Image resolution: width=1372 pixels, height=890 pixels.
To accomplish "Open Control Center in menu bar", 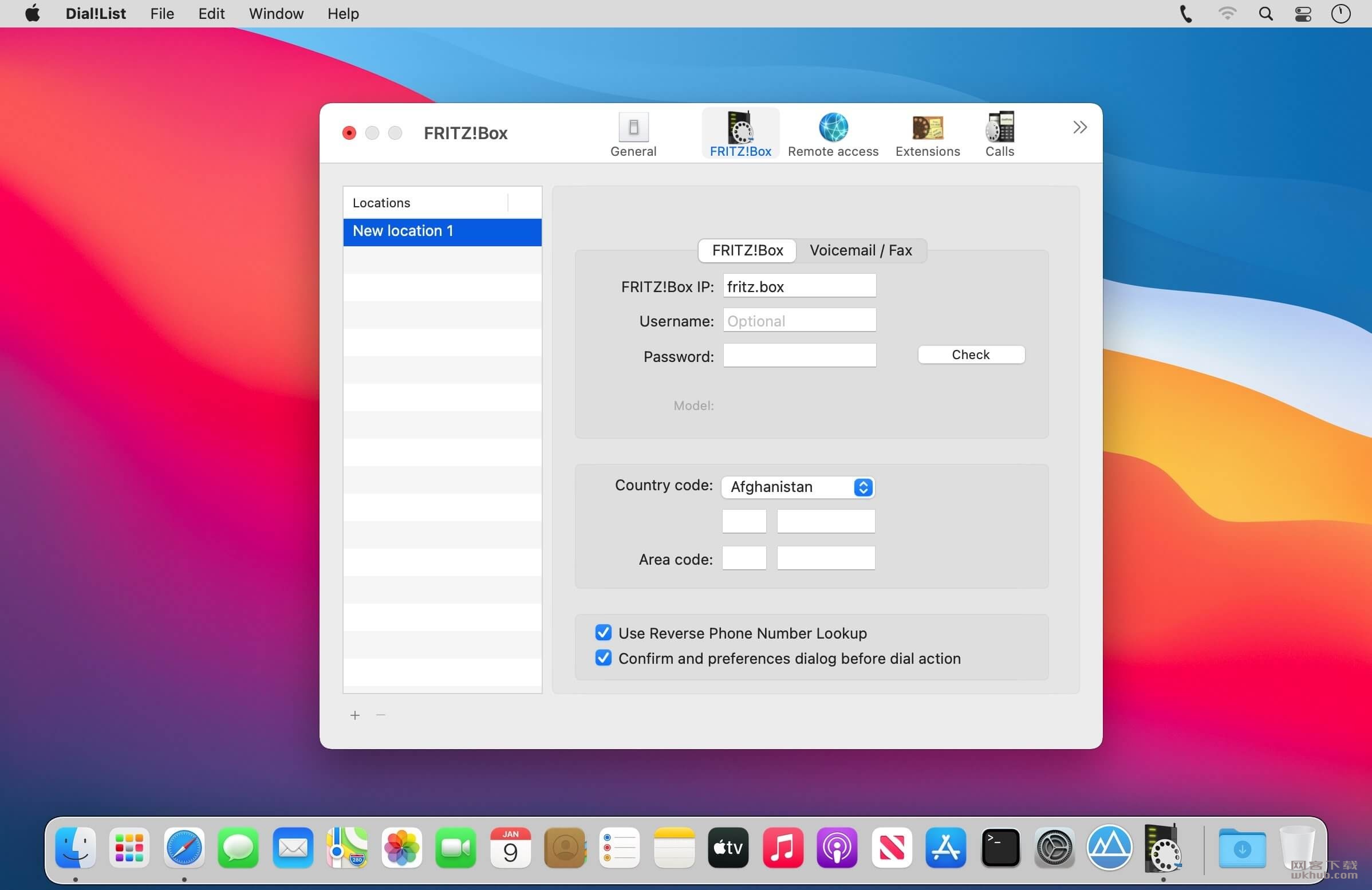I will pyautogui.click(x=1303, y=14).
